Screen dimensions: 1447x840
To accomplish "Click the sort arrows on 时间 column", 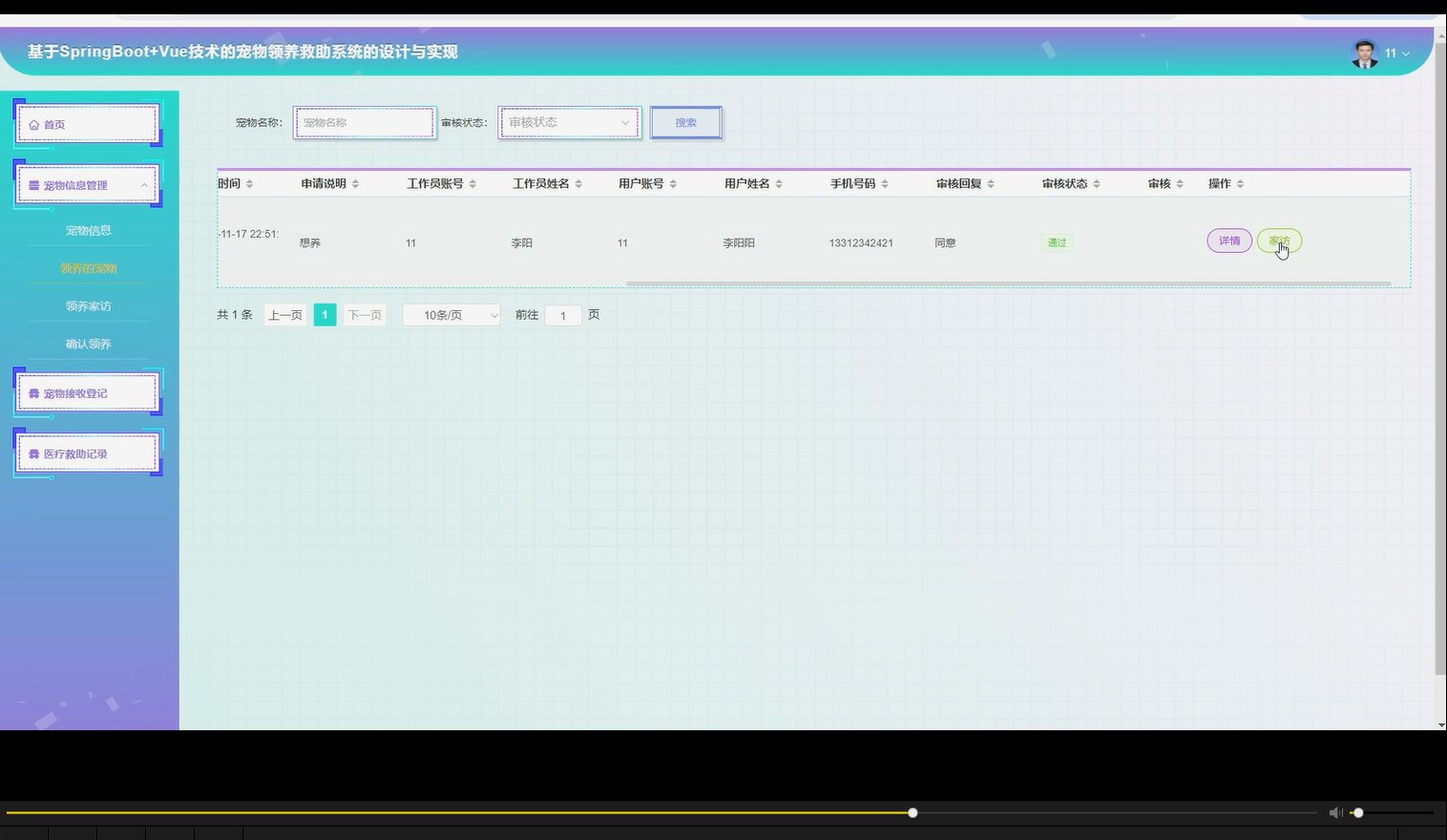I will click(248, 182).
